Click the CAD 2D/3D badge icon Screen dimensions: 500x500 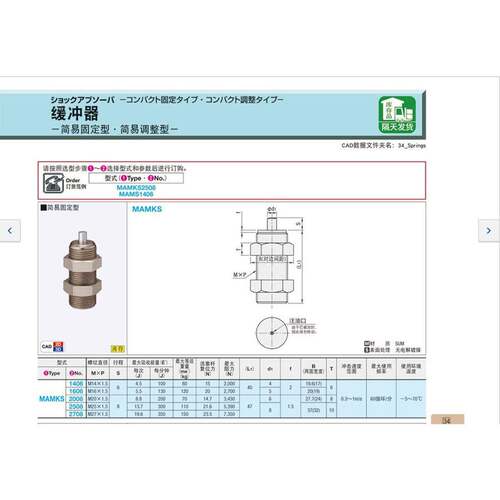pos(53,347)
